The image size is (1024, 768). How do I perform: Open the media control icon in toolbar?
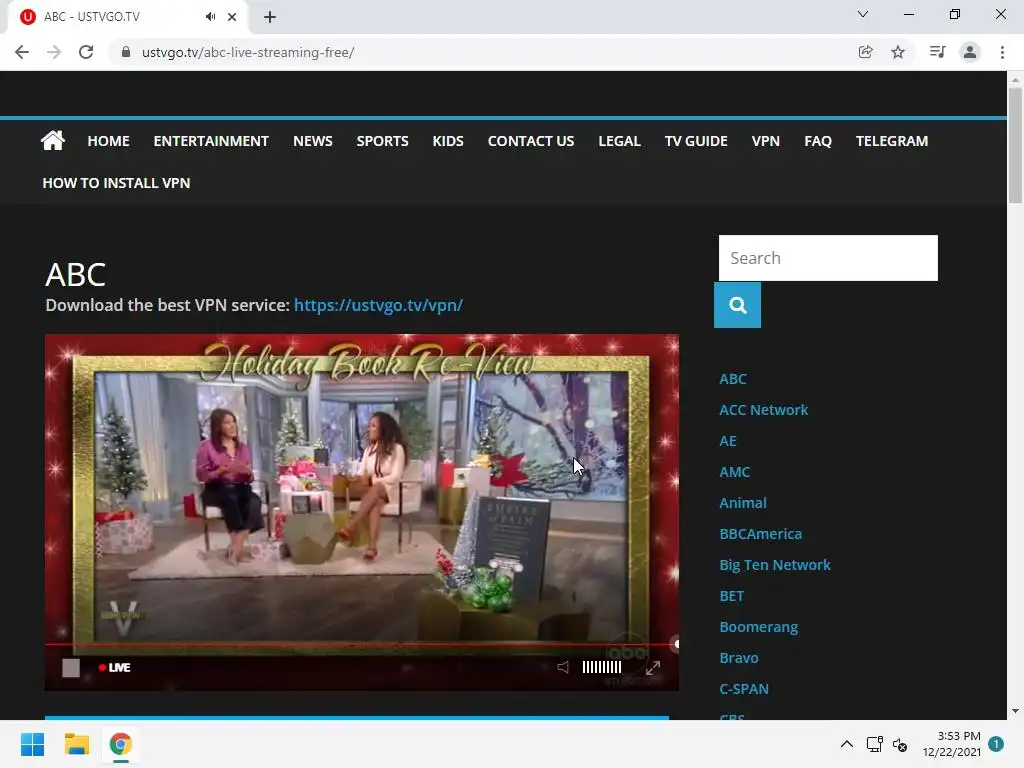click(937, 52)
